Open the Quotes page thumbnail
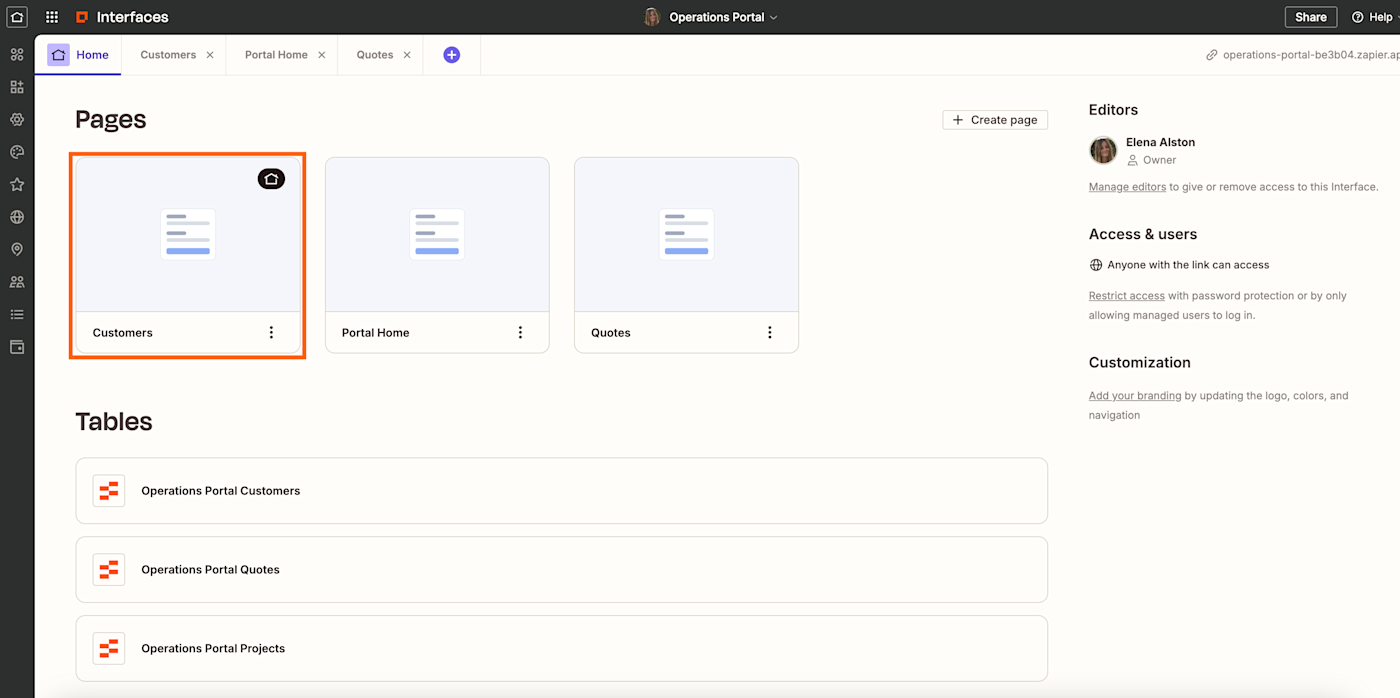 (686, 234)
